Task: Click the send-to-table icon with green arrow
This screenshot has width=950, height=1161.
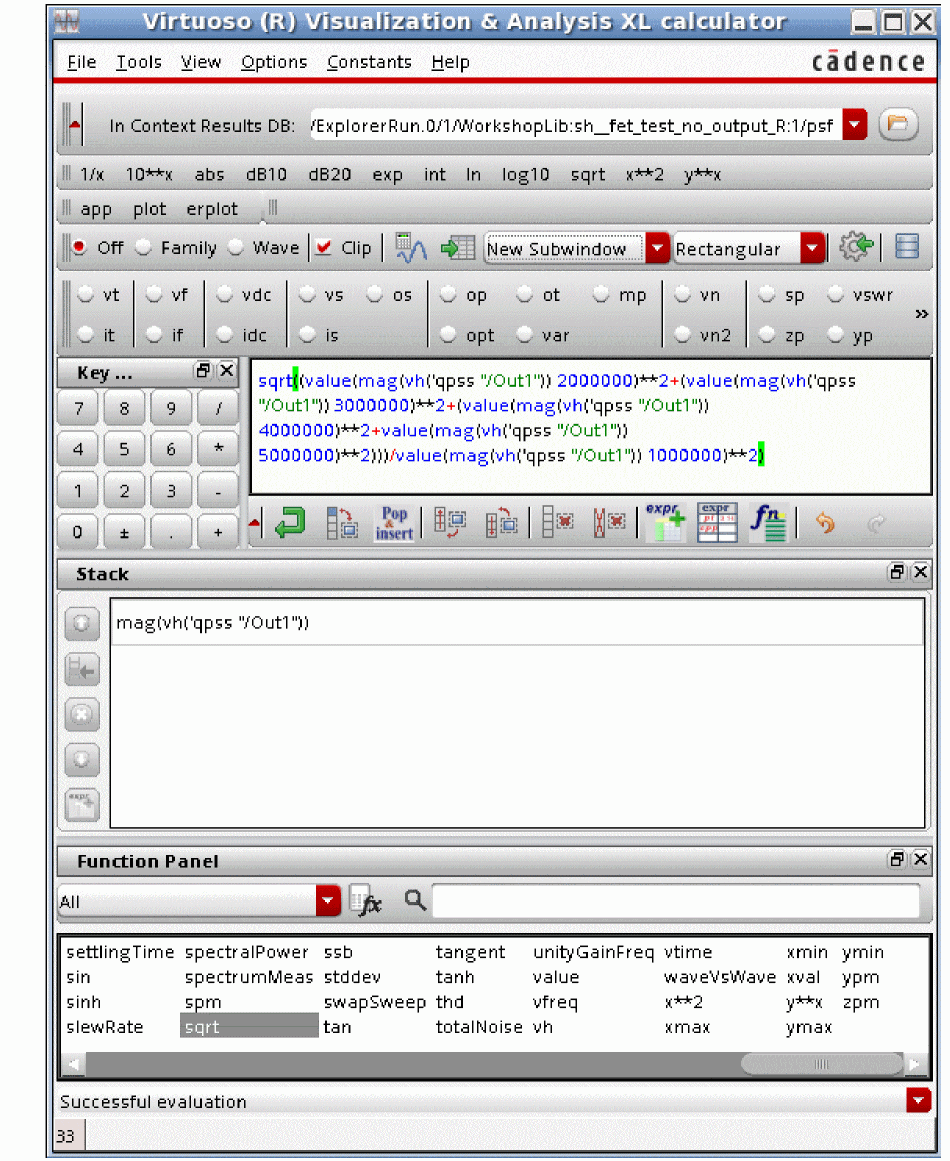Action: coord(458,248)
